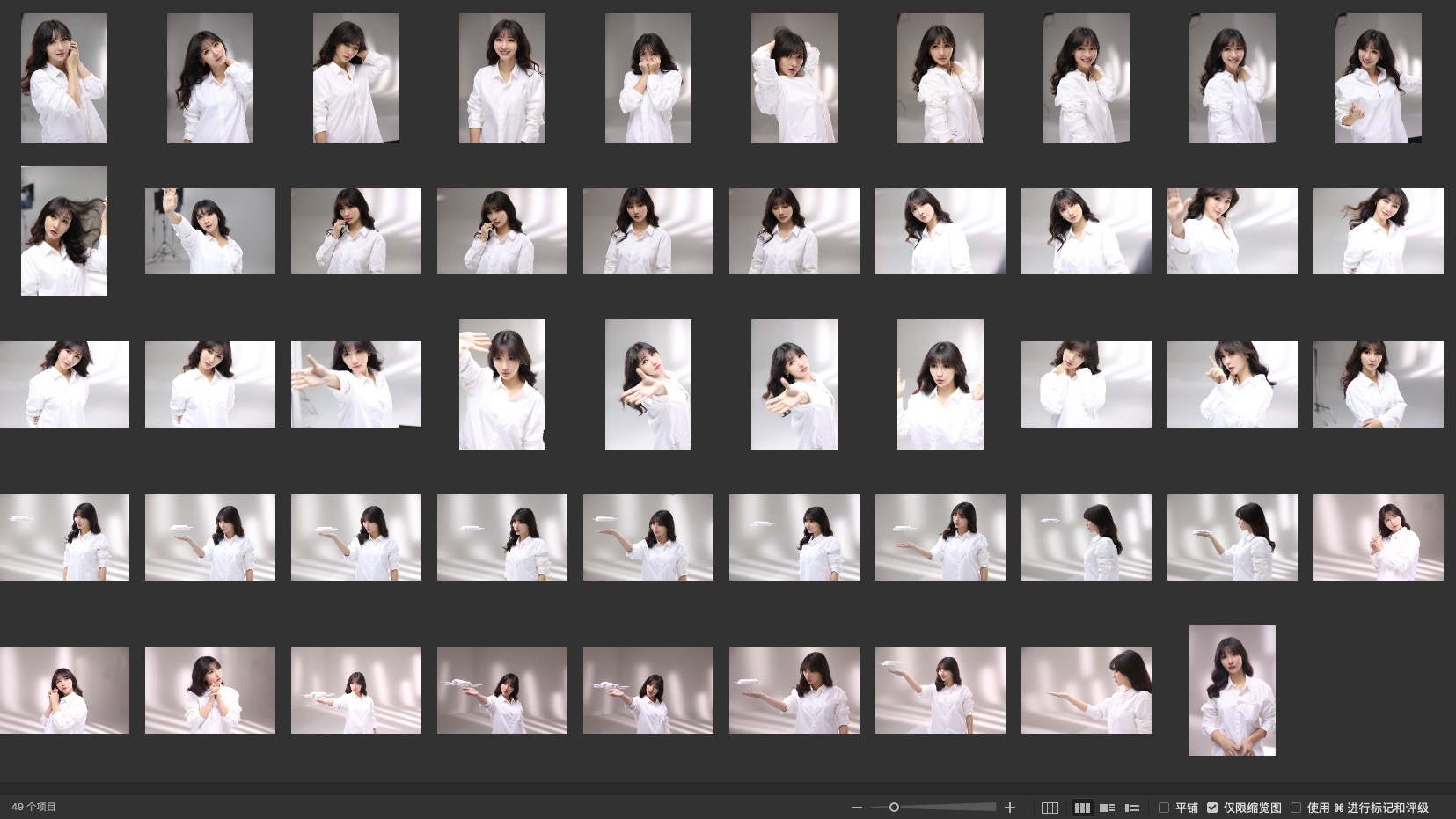
Task: Switch to thumbnail grid view icon
Action: point(1082,808)
